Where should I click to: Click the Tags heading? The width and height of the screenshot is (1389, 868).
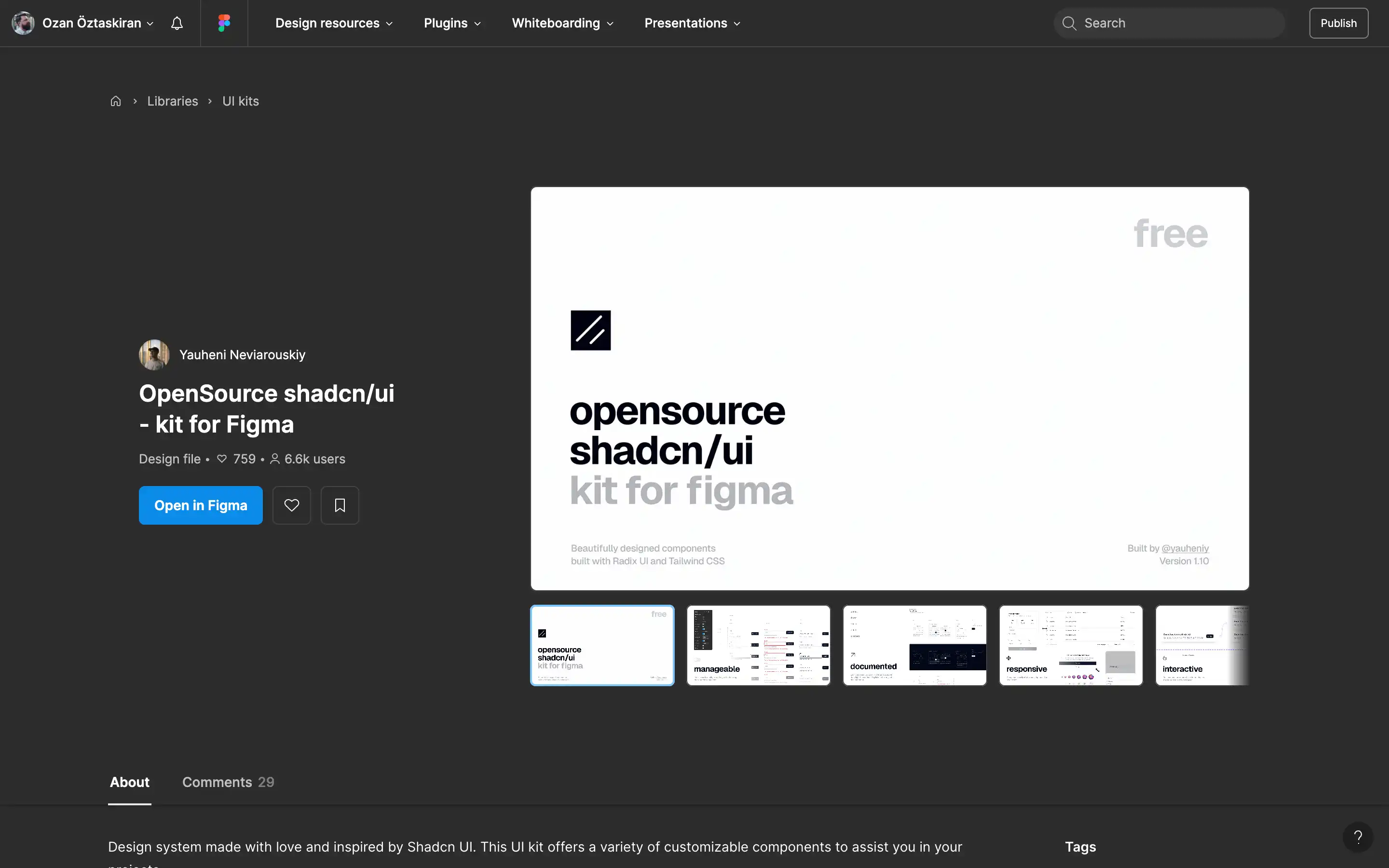point(1080,847)
